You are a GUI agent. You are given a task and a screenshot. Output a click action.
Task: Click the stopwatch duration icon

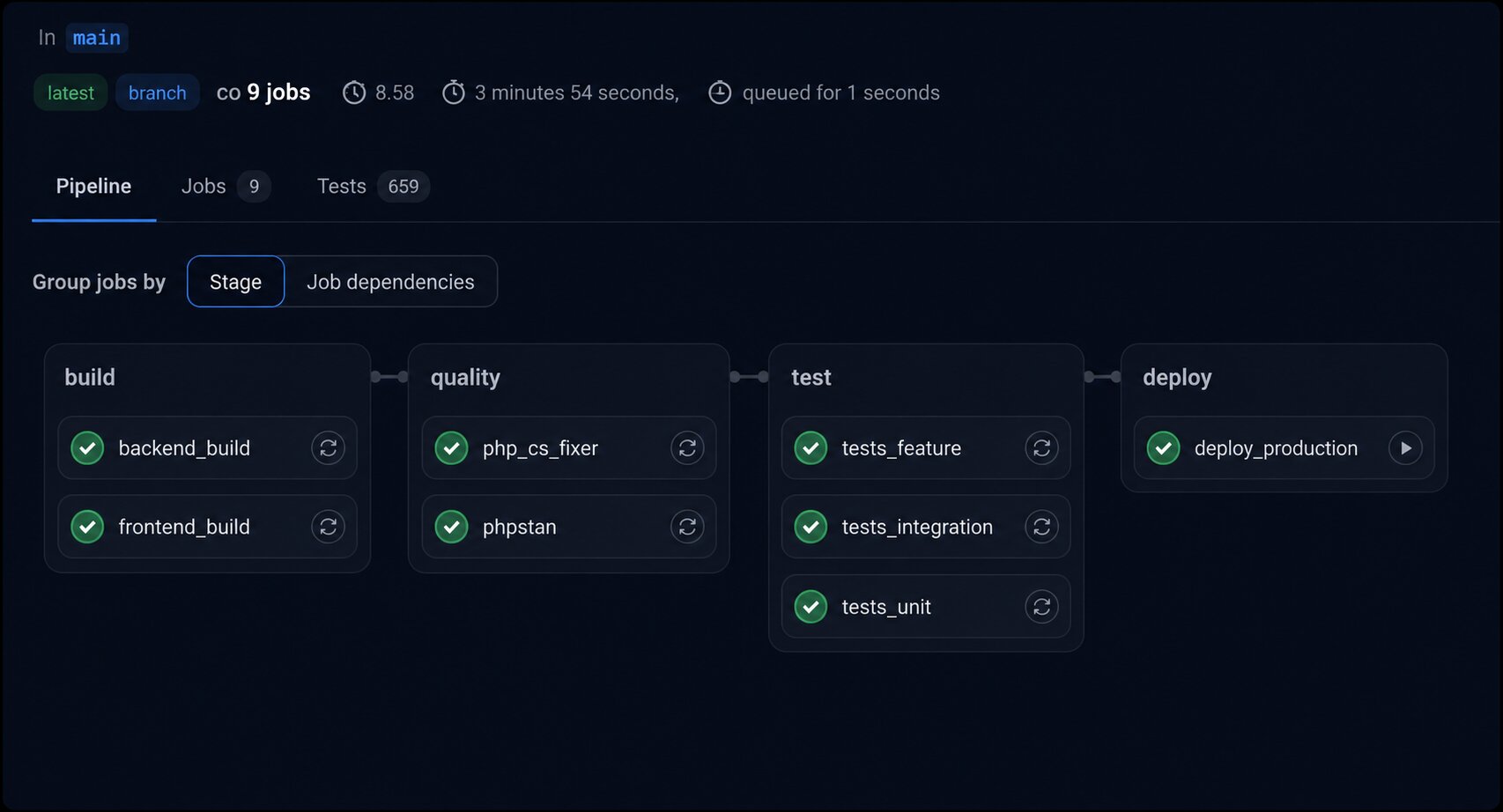[x=454, y=92]
